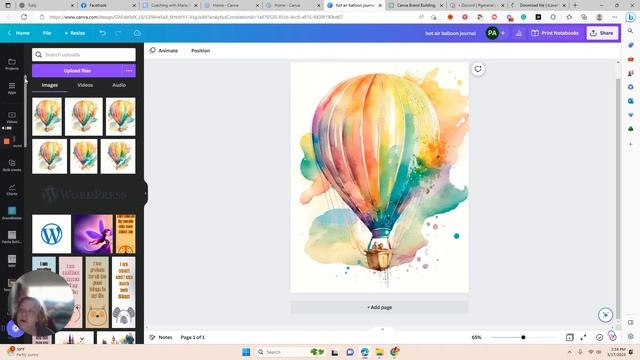The image size is (640, 360).
Task: Open the Apps sidebar panel
Action: coord(12,88)
